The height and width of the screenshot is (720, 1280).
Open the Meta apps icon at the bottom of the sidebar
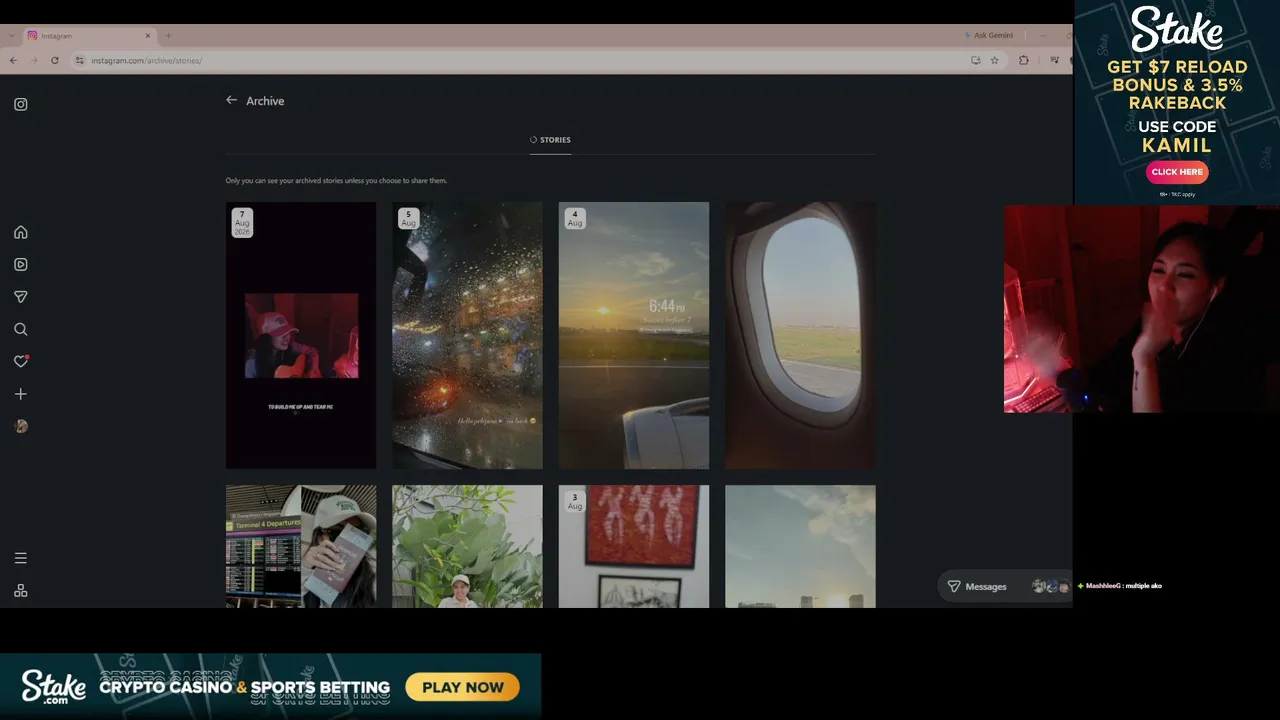(20, 591)
